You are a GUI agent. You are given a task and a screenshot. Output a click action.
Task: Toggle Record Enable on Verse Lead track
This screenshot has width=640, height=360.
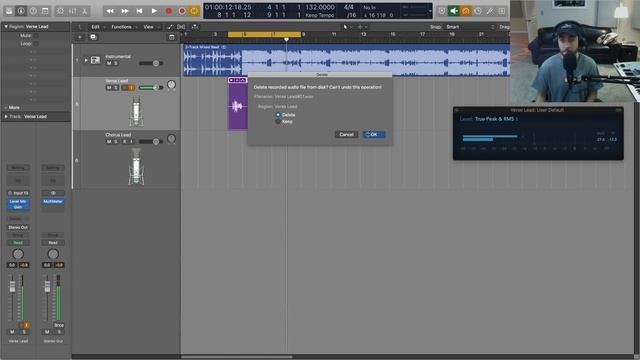(x=124, y=88)
